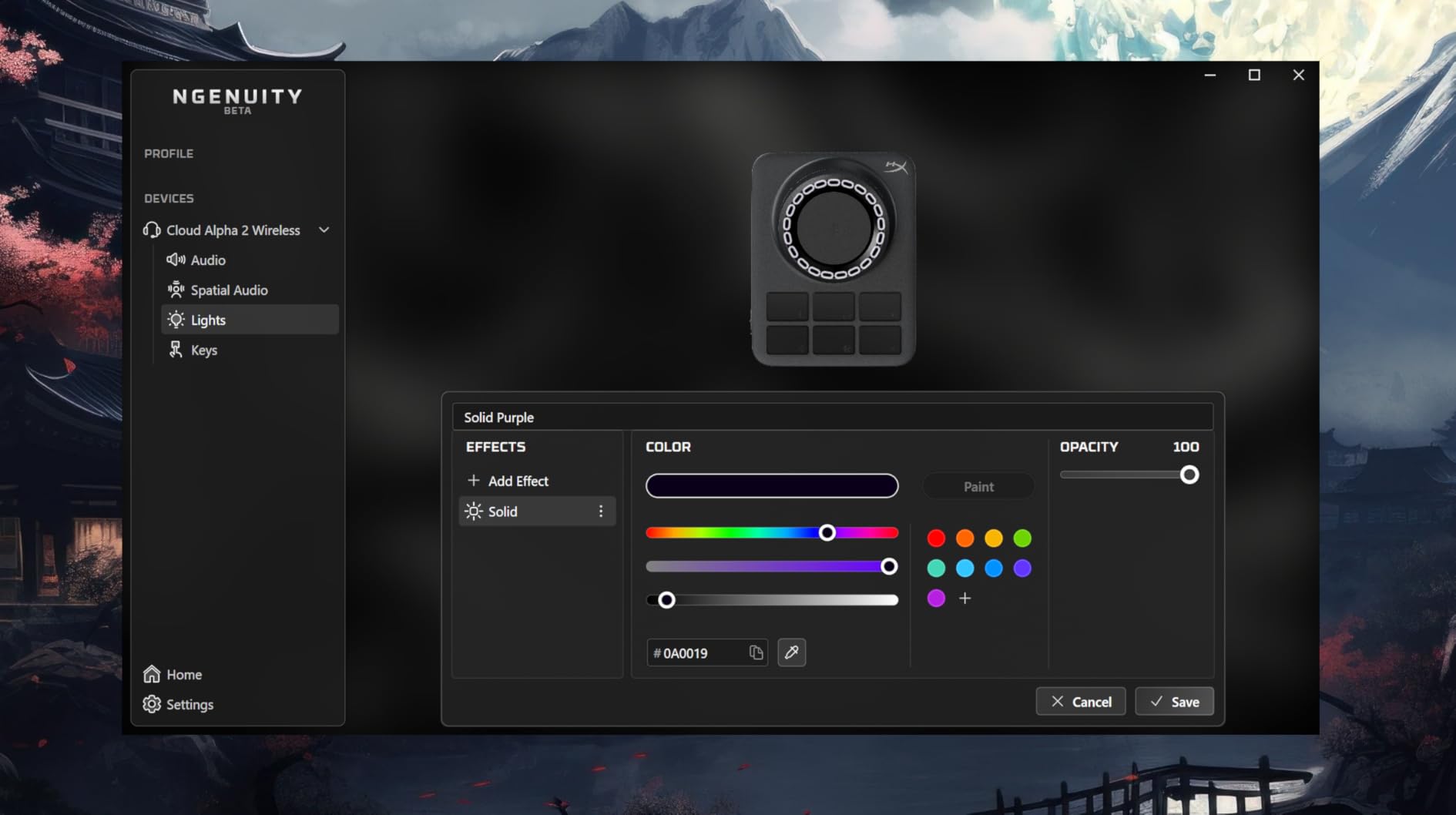Screen dimensions: 1456x815
Task: Go to the Home page
Action: pos(173,674)
